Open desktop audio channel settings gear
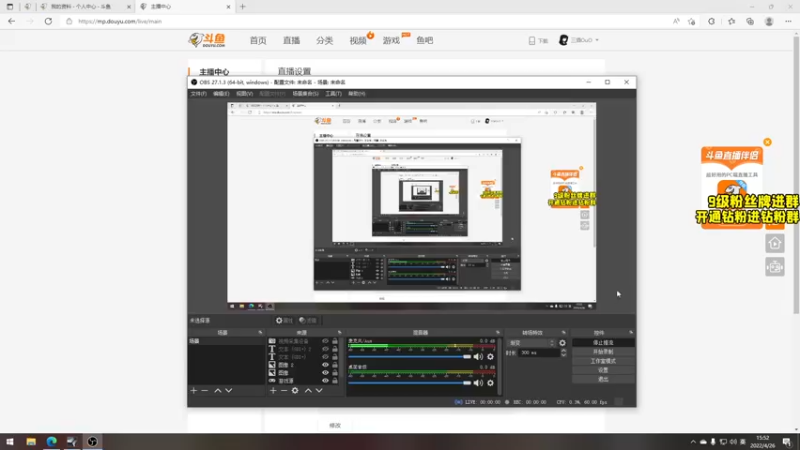Image resolution: width=800 pixels, height=450 pixels. (x=490, y=383)
